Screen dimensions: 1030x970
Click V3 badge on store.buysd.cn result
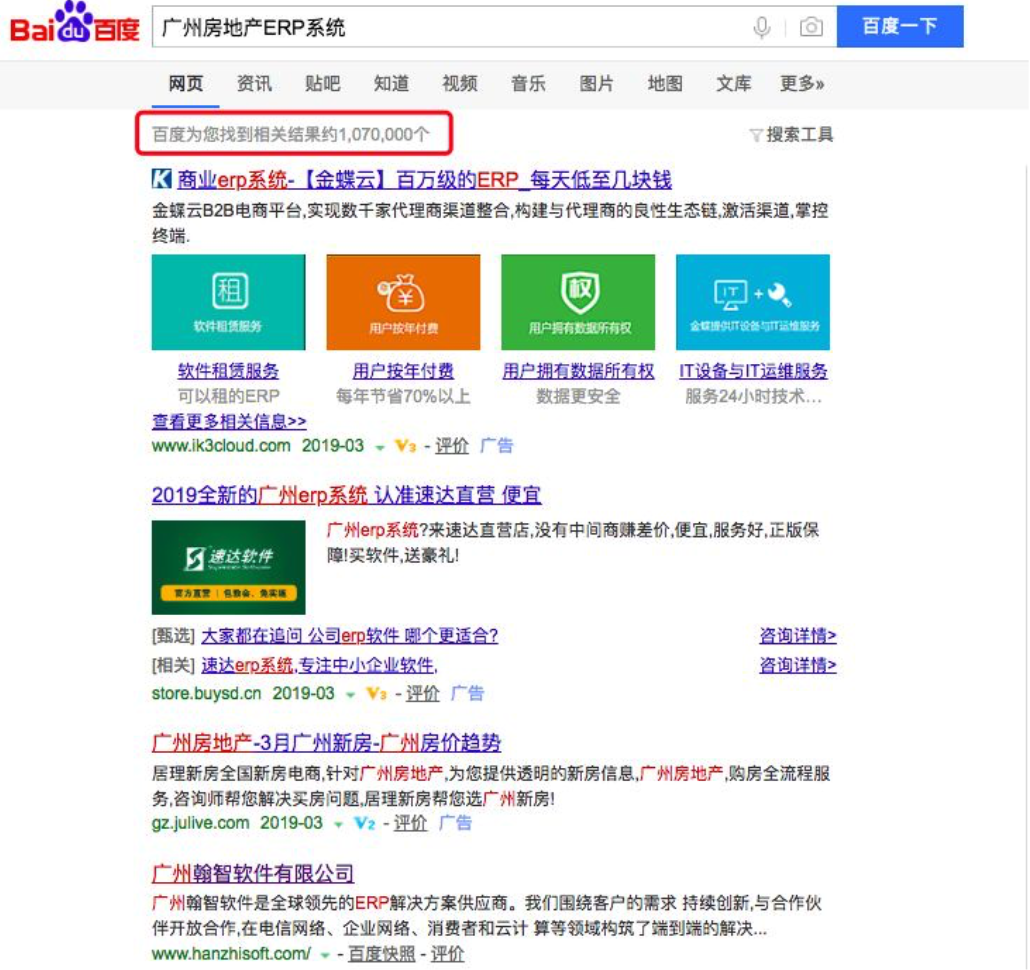coord(376,694)
